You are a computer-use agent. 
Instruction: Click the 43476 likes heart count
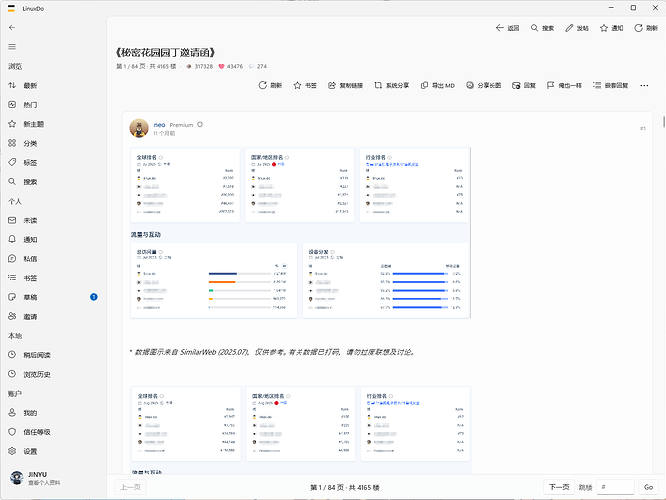tap(231, 66)
